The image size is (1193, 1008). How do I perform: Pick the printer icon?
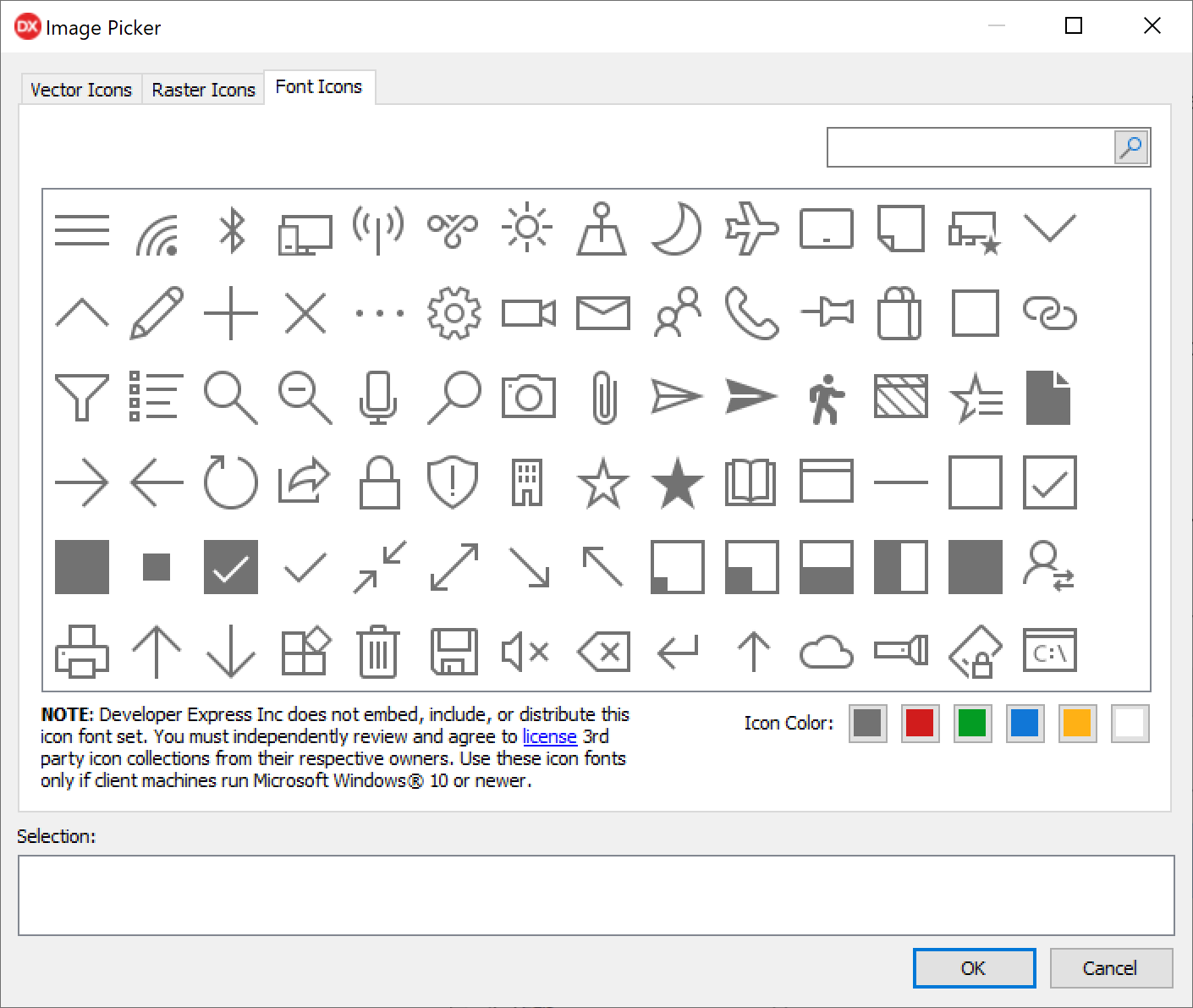(82, 652)
